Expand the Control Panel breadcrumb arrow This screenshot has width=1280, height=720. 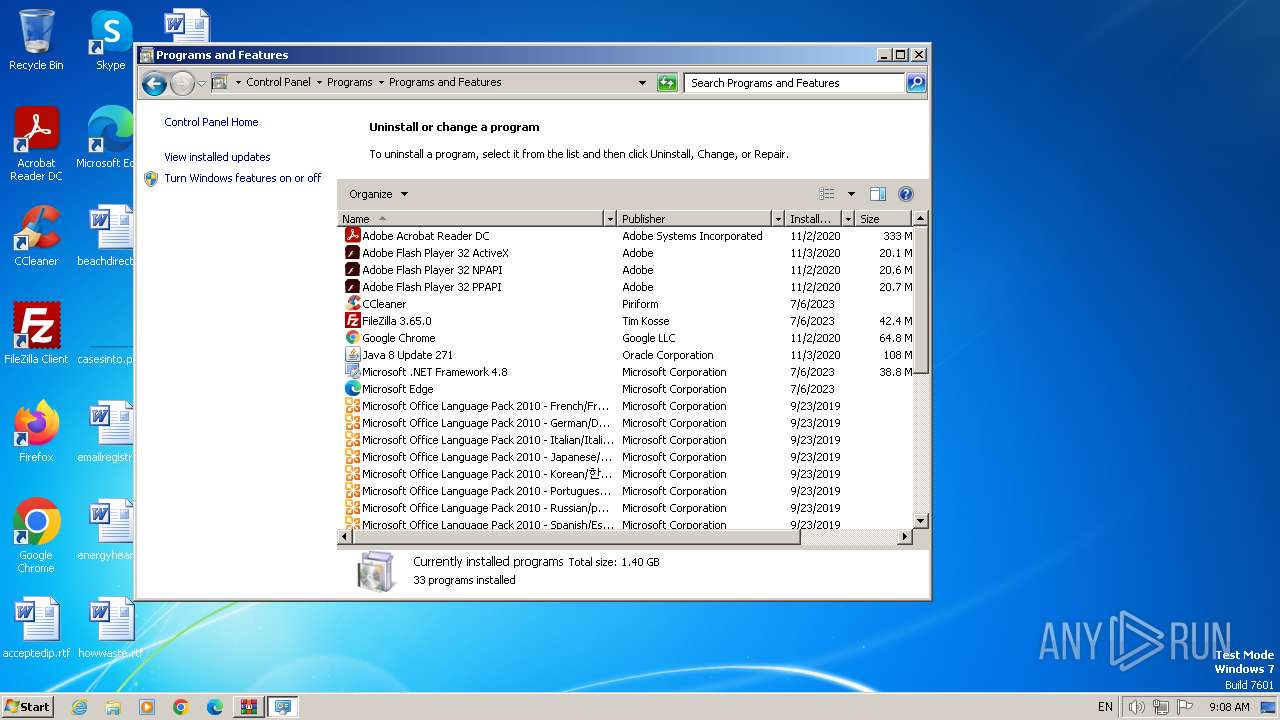coord(319,83)
